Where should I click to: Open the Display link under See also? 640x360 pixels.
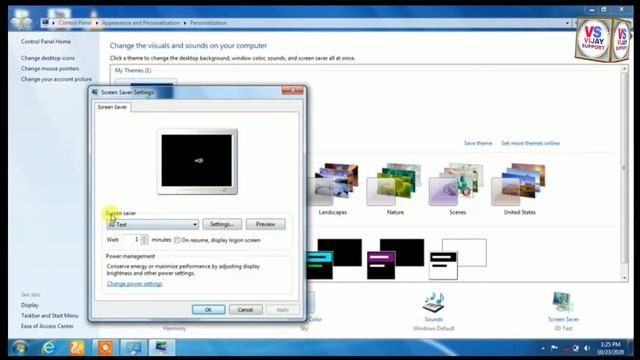30,305
